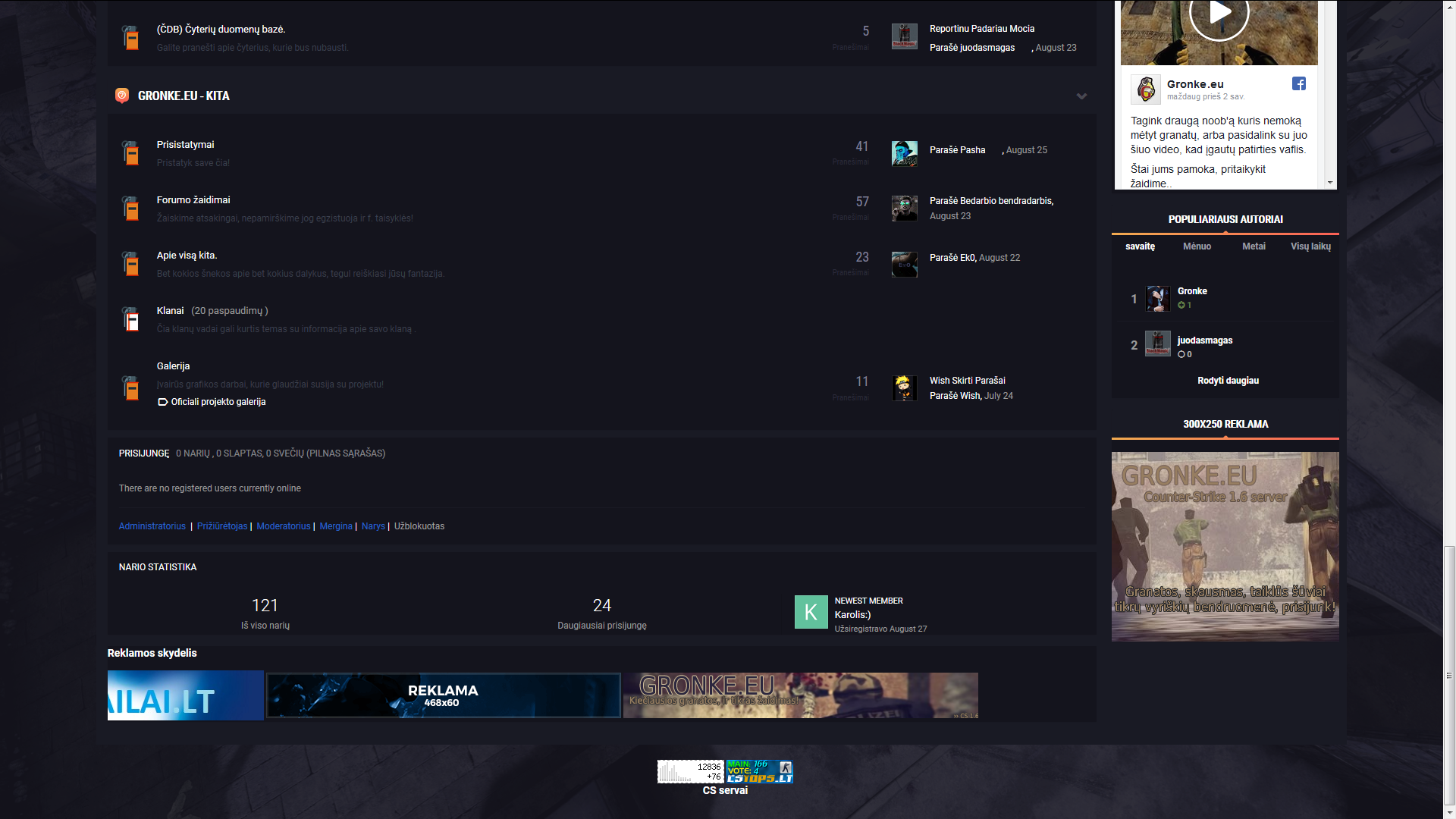The width and height of the screenshot is (1456, 819).
Task: Click the visitor counter statistics badge
Action: coord(690,771)
